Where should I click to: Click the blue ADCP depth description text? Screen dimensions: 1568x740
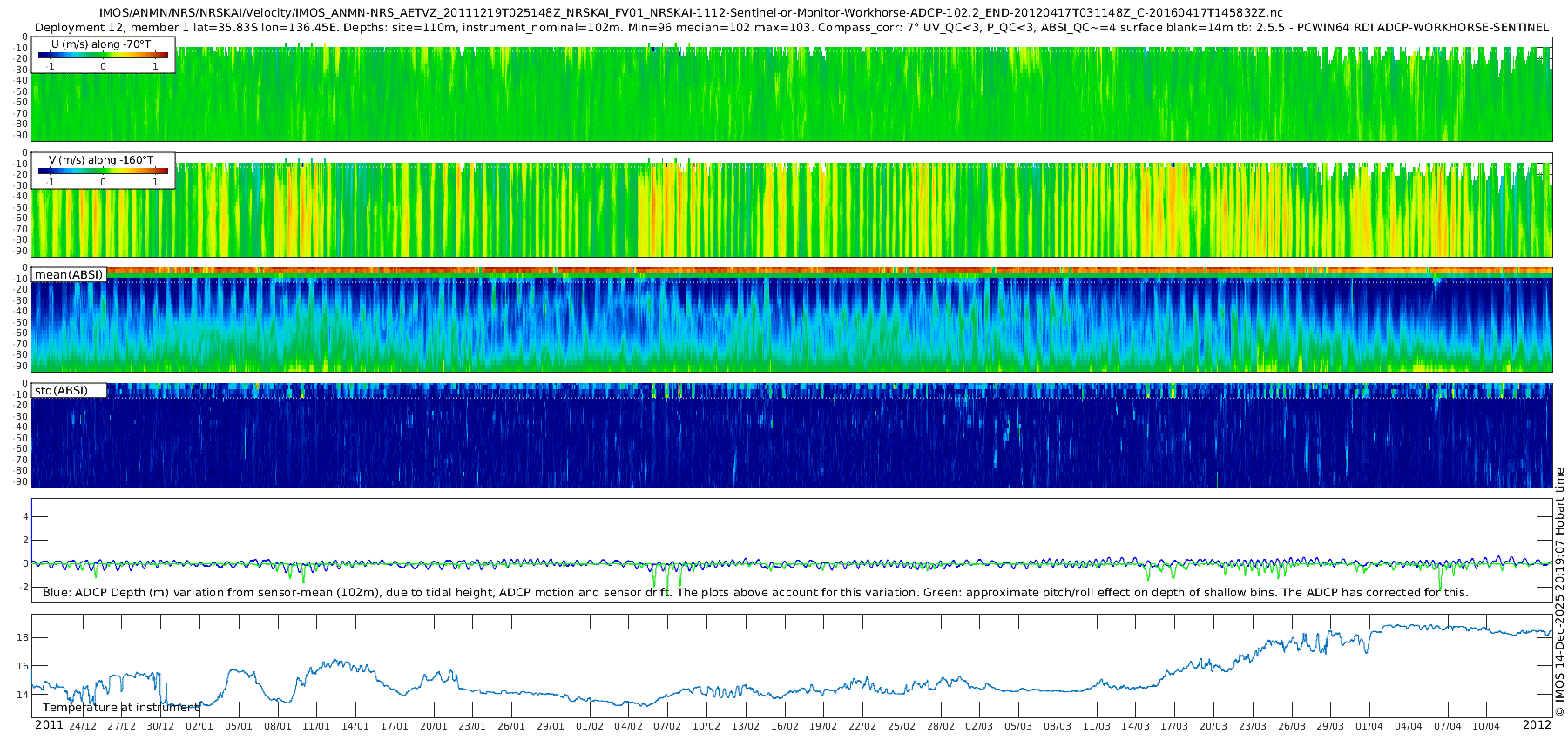pyautogui.click(x=754, y=593)
